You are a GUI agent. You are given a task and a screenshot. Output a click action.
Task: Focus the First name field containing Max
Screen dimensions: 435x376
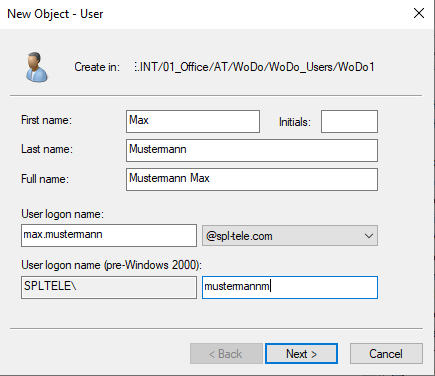(193, 121)
